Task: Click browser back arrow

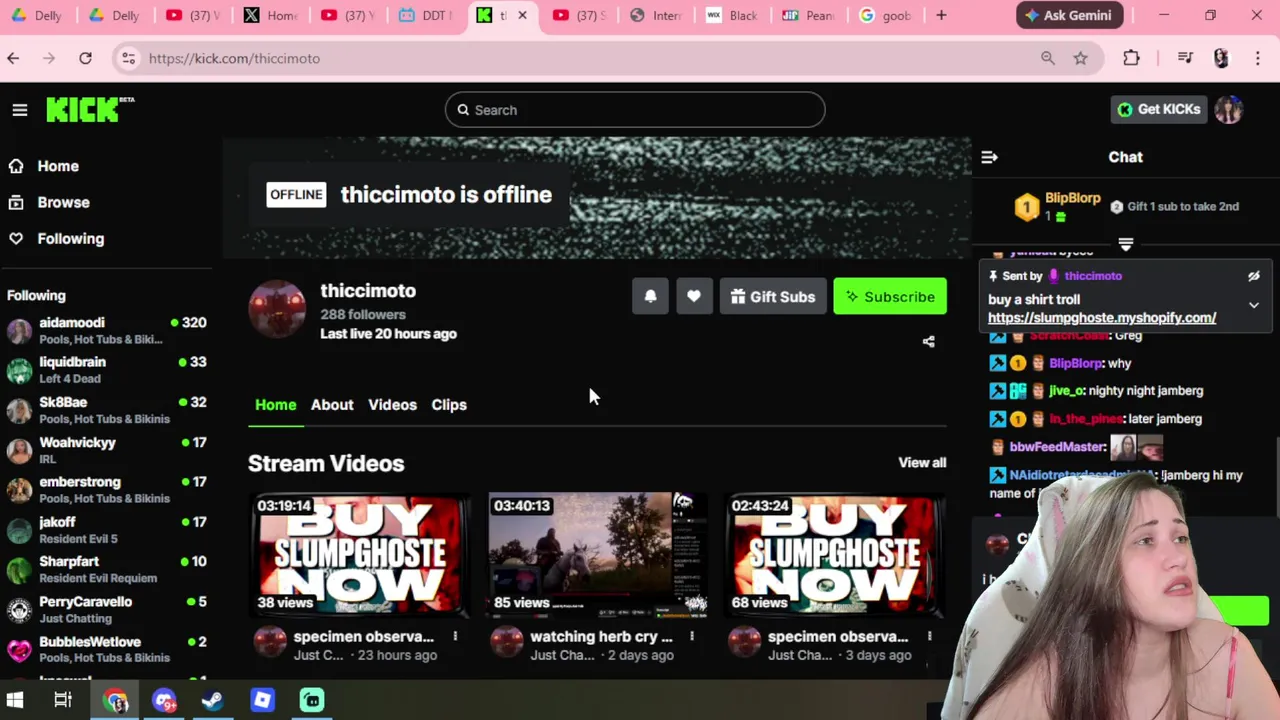Action: tap(13, 58)
